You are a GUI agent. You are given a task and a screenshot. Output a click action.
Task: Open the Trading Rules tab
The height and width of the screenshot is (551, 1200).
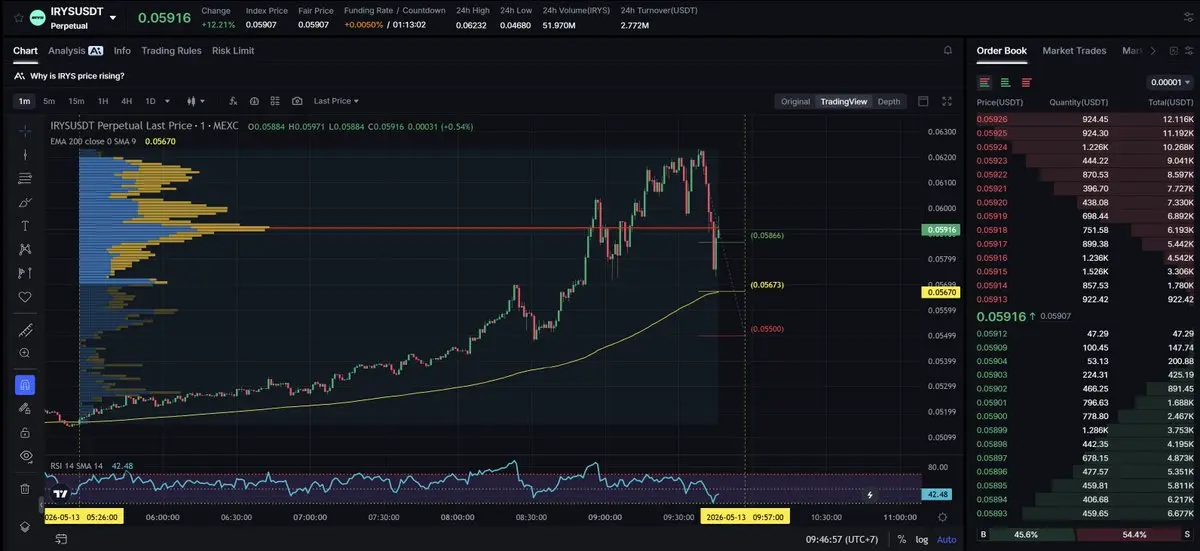coord(171,50)
